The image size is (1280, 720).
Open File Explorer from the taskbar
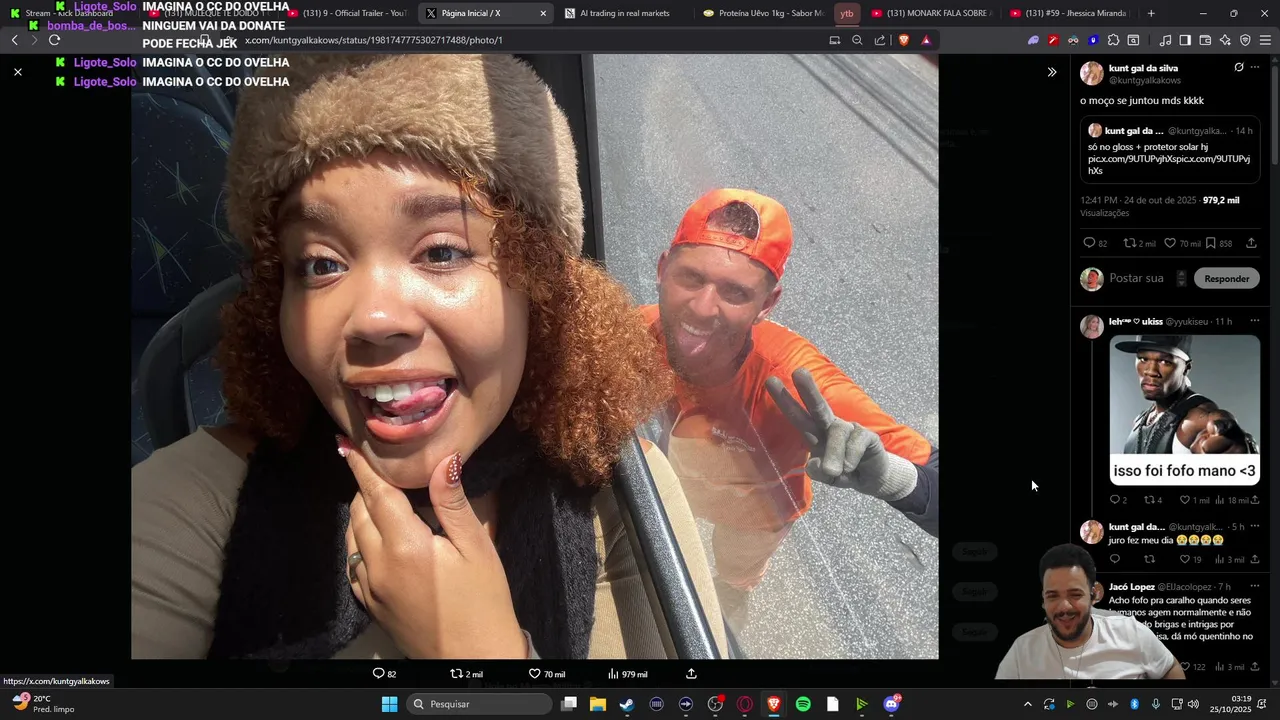(598, 704)
